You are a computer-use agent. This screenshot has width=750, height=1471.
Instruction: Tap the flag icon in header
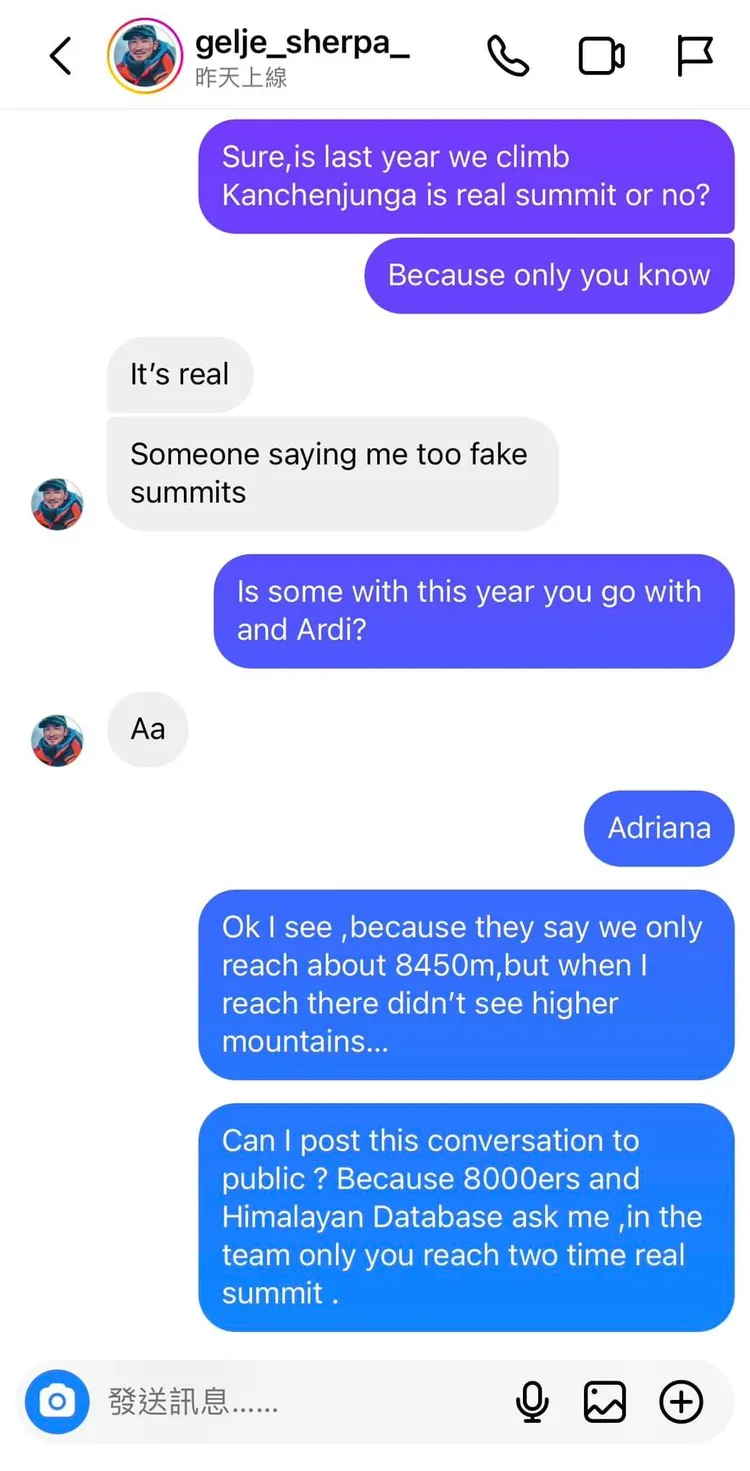(694, 56)
